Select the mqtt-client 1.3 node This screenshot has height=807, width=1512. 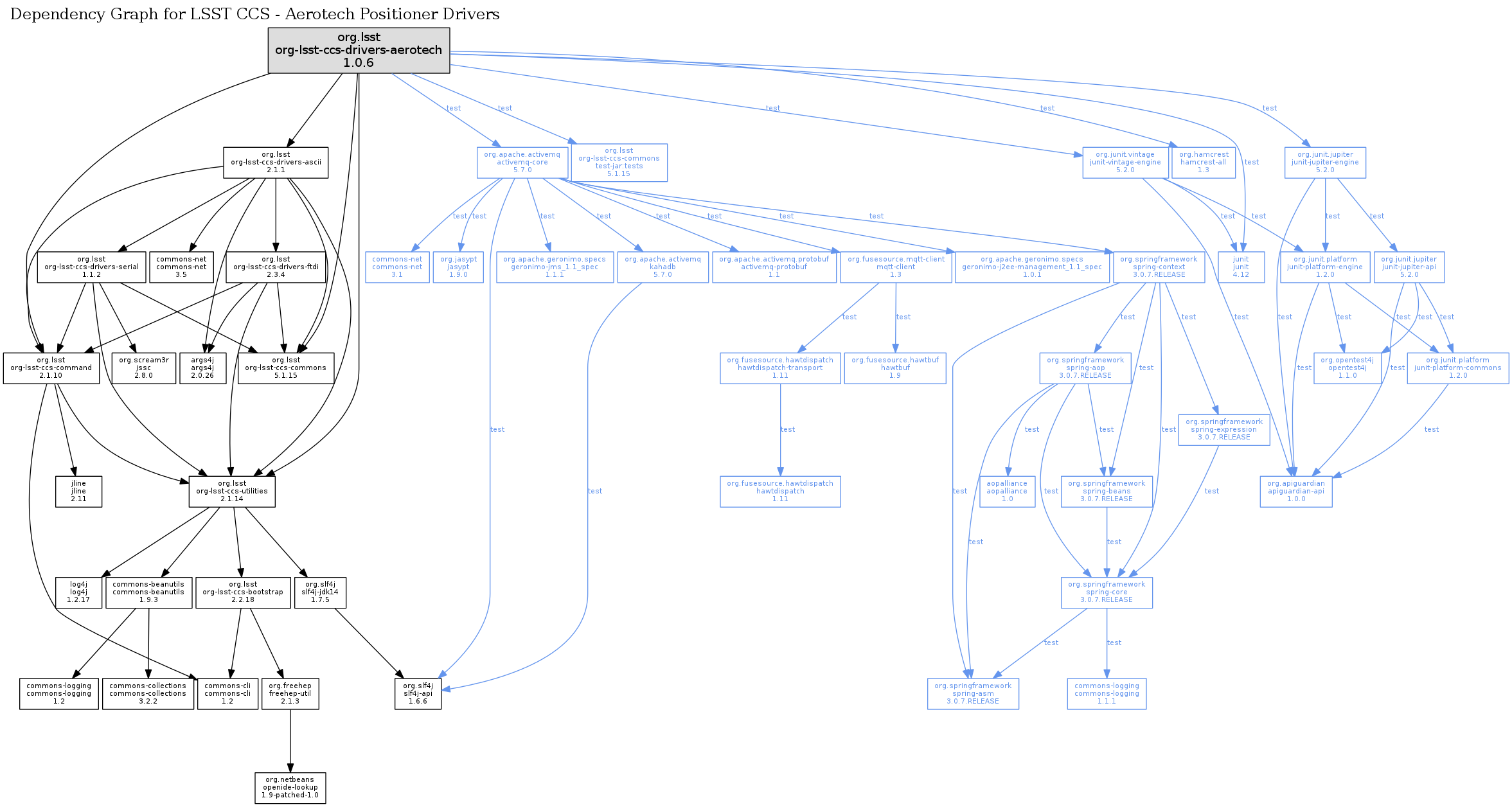click(896, 267)
